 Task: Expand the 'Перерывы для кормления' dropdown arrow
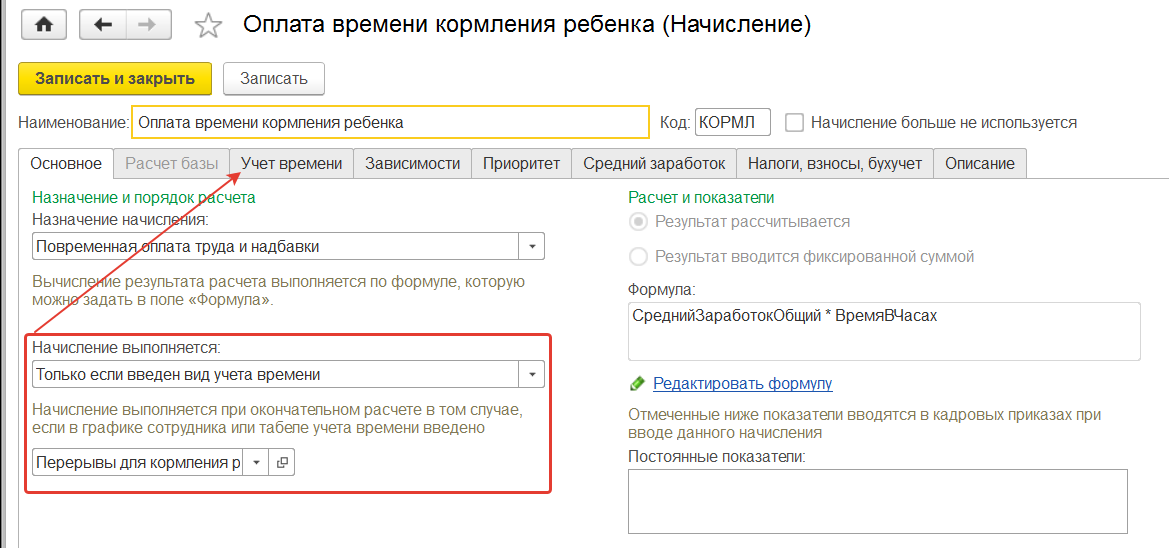coord(256,463)
